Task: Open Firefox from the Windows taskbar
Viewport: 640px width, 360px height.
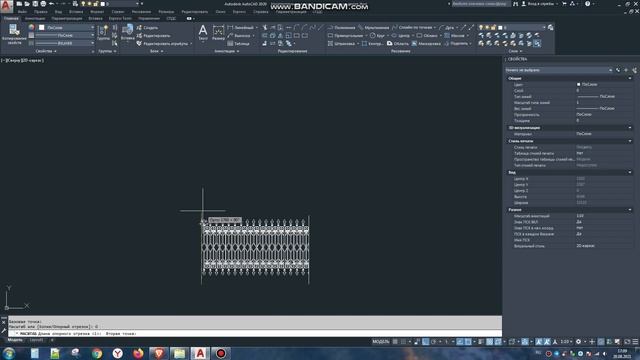Action: (x=138, y=353)
